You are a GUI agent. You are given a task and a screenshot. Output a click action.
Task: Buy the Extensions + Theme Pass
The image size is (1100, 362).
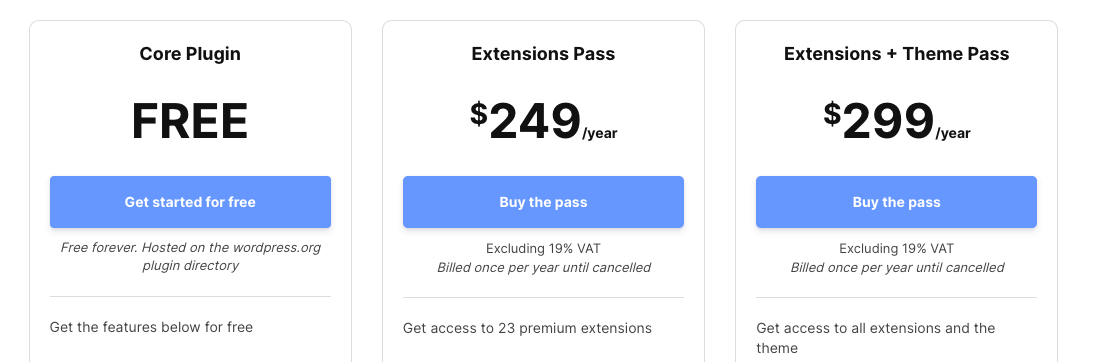tap(896, 202)
